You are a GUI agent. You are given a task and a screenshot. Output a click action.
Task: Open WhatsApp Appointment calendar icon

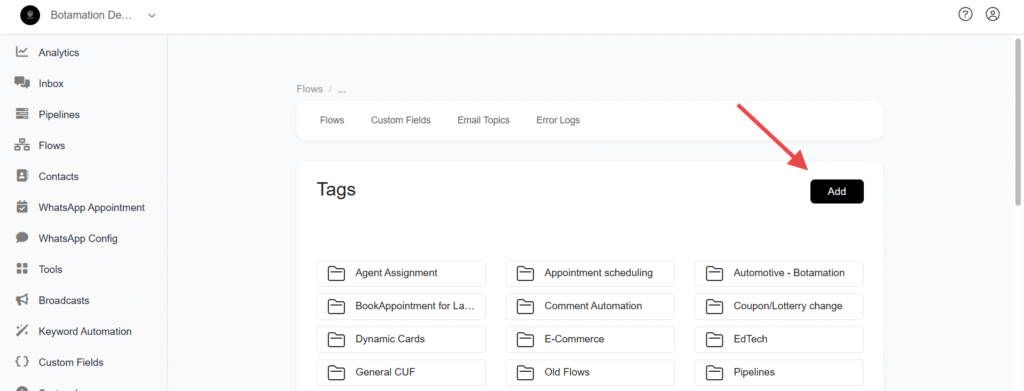[x=22, y=207]
